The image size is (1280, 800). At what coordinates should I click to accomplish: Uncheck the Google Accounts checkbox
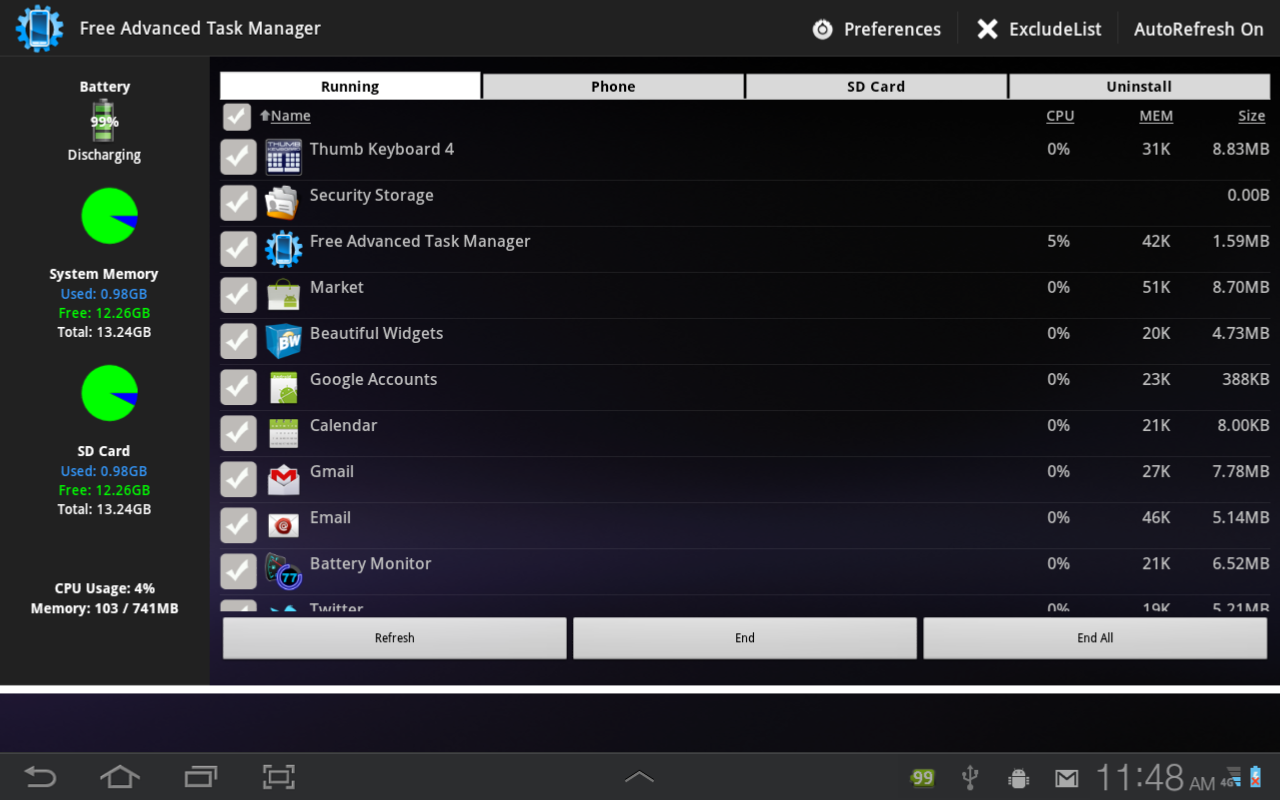[238, 387]
